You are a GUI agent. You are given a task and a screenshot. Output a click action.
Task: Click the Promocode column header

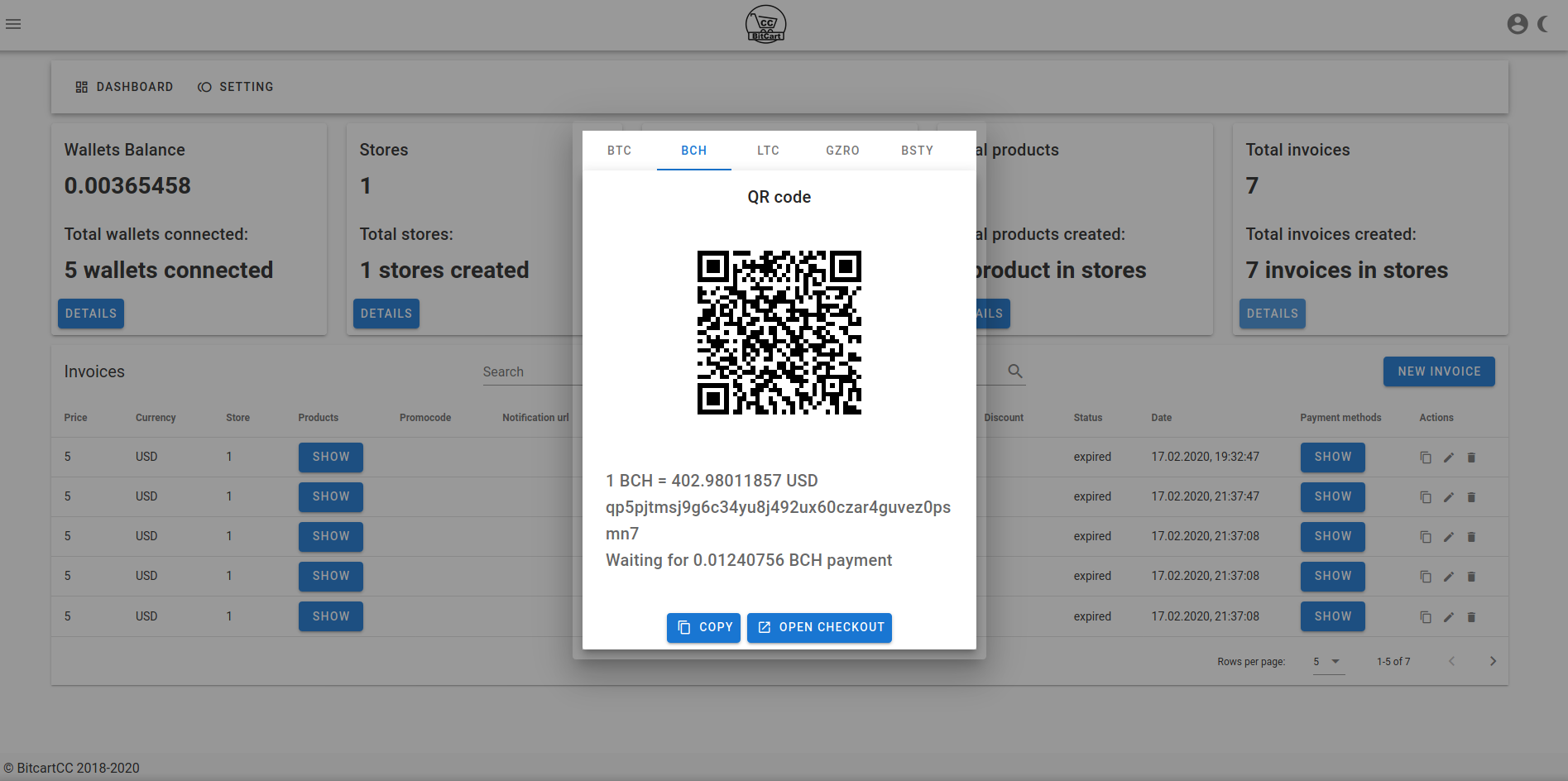[x=425, y=418]
